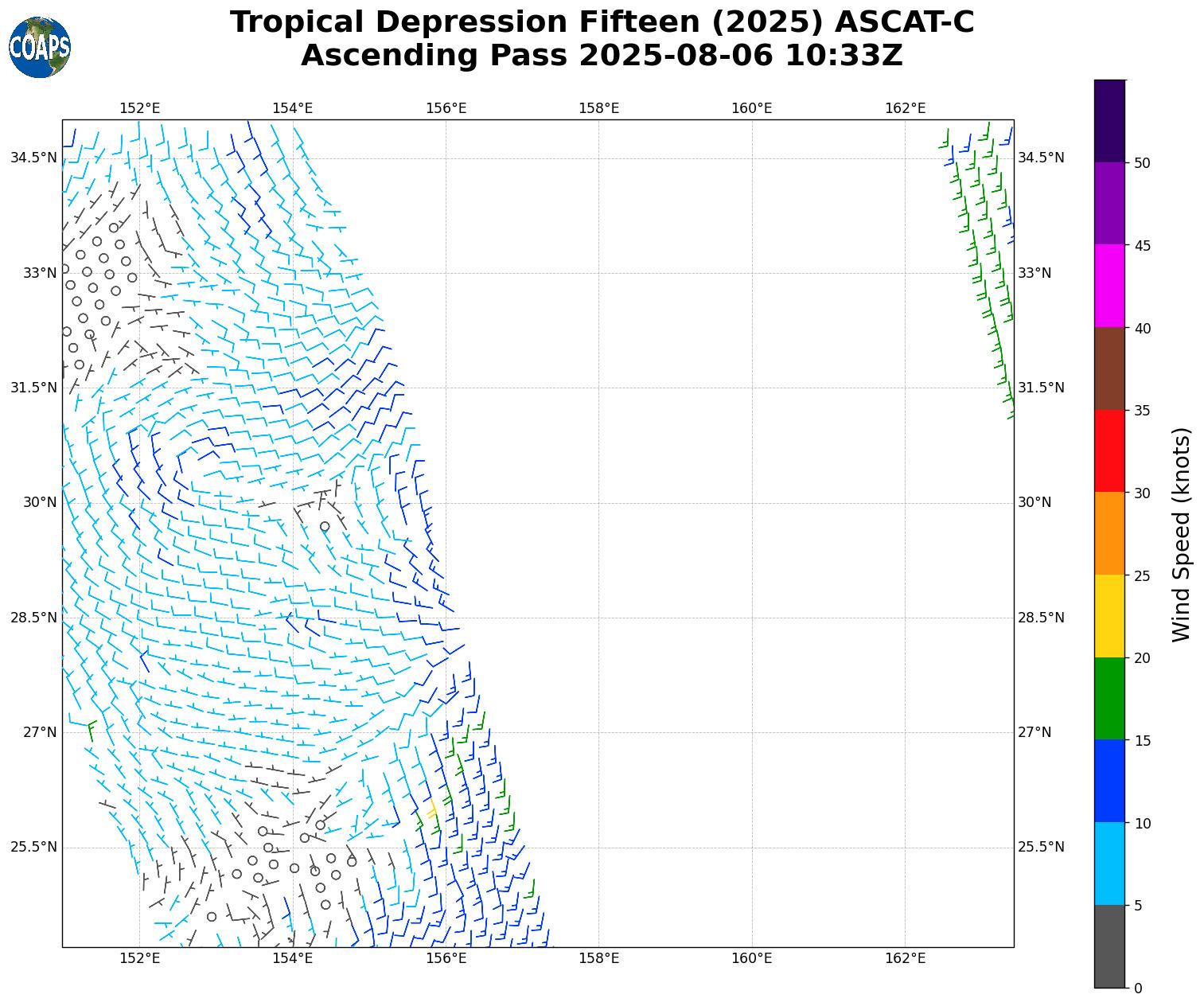
Task: Click the Tropical Depression Fifteen title text
Action: [602, 22]
